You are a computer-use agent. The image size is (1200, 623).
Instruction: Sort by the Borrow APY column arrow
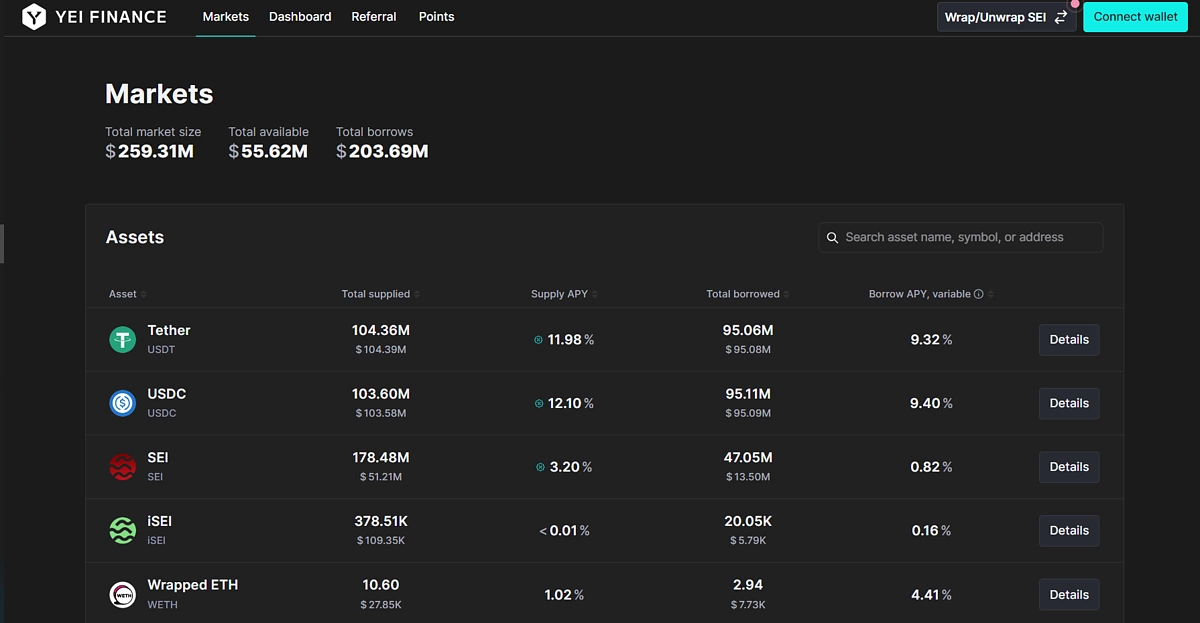coord(991,294)
